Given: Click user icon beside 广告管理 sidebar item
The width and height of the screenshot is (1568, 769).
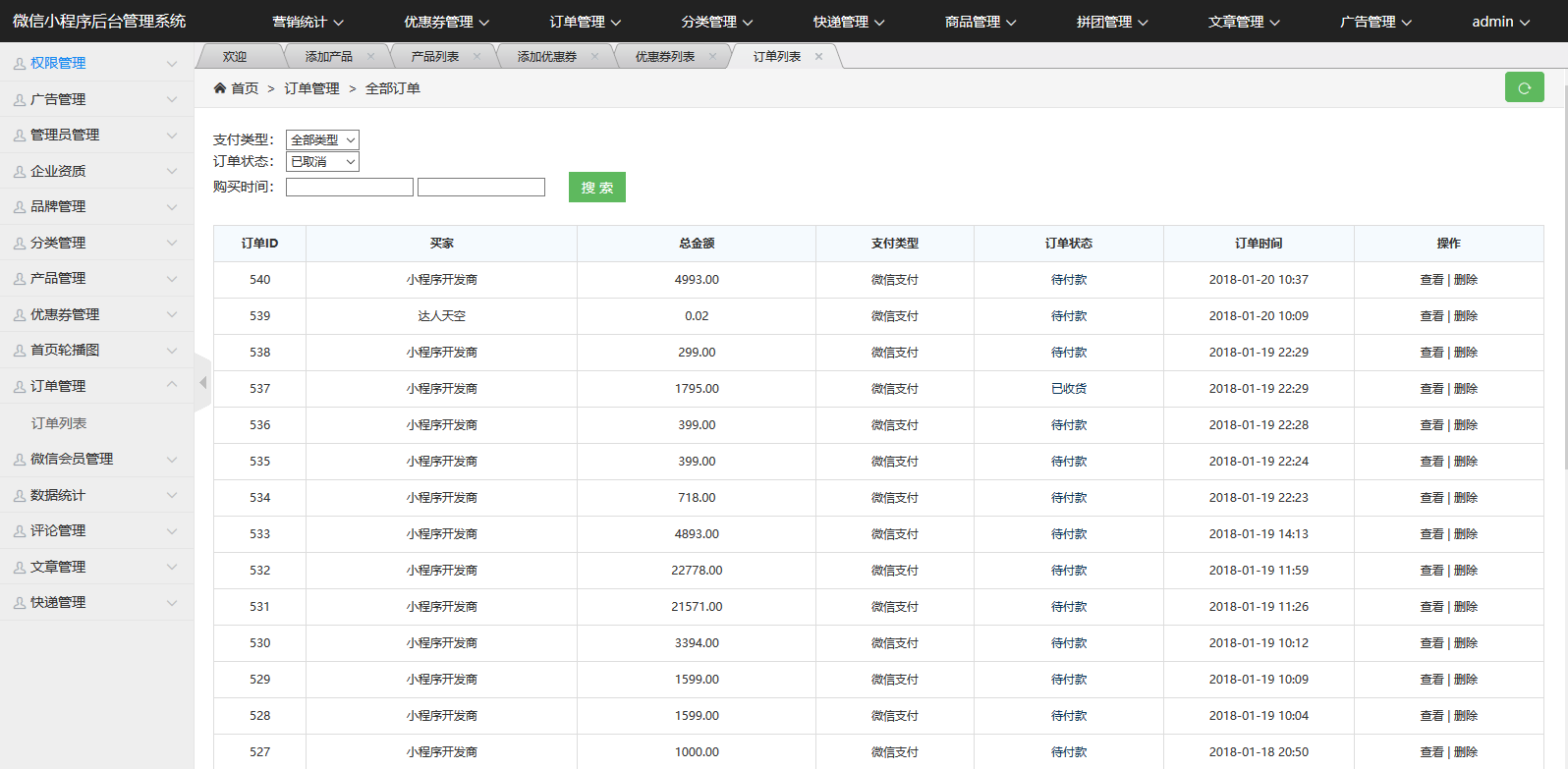Looking at the screenshot, I should pos(20,99).
